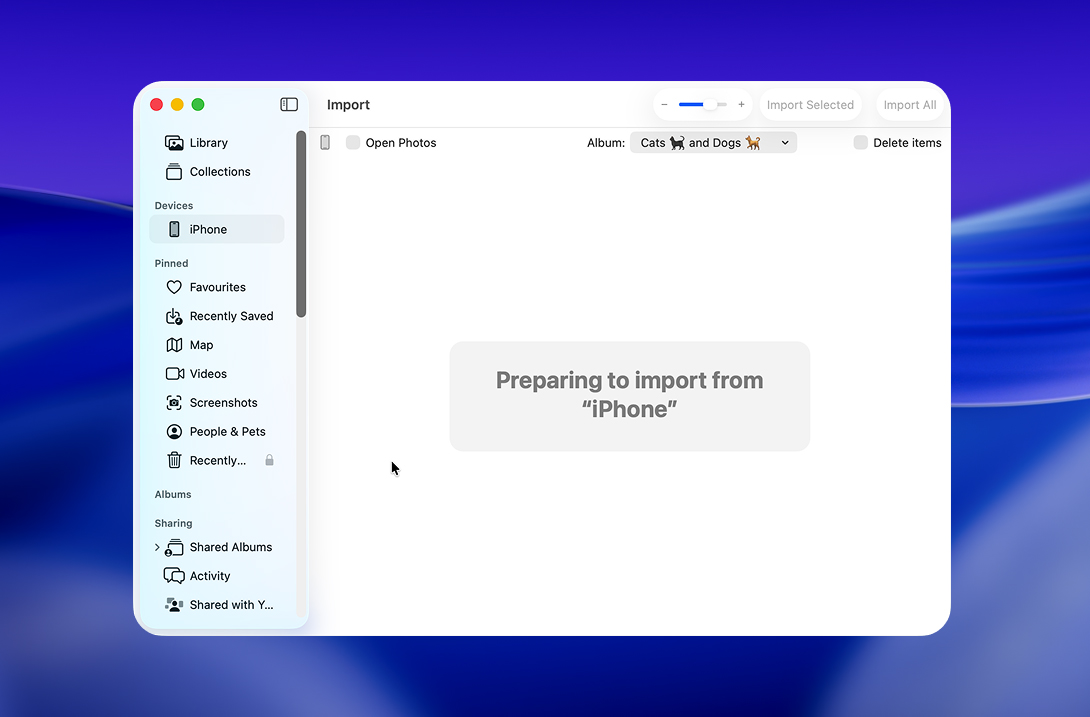Viewport: 1090px width, 717px height.
Task: Click the Map icon in sidebar
Action: (174, 345)
